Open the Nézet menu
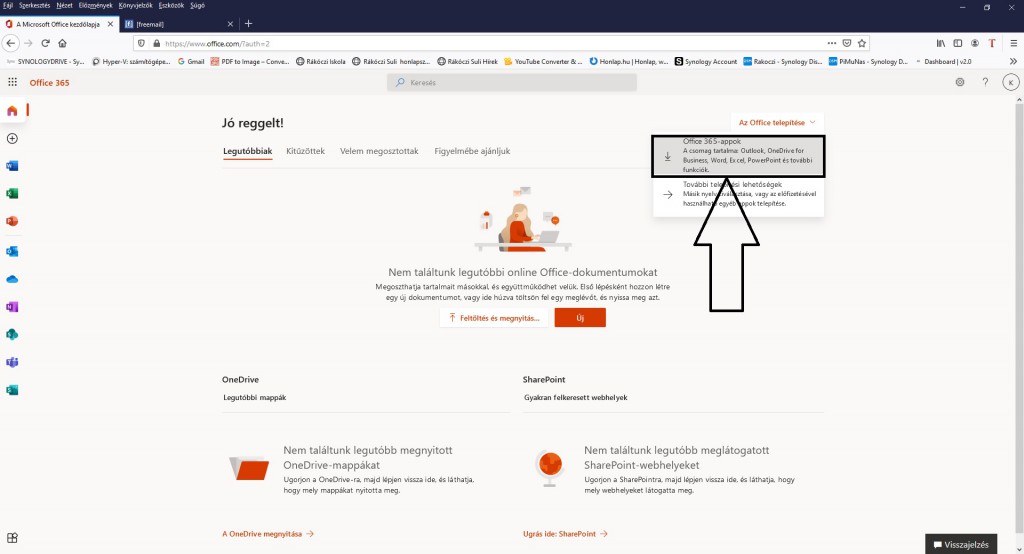The image size is (1024, 554). click(65, 5)
